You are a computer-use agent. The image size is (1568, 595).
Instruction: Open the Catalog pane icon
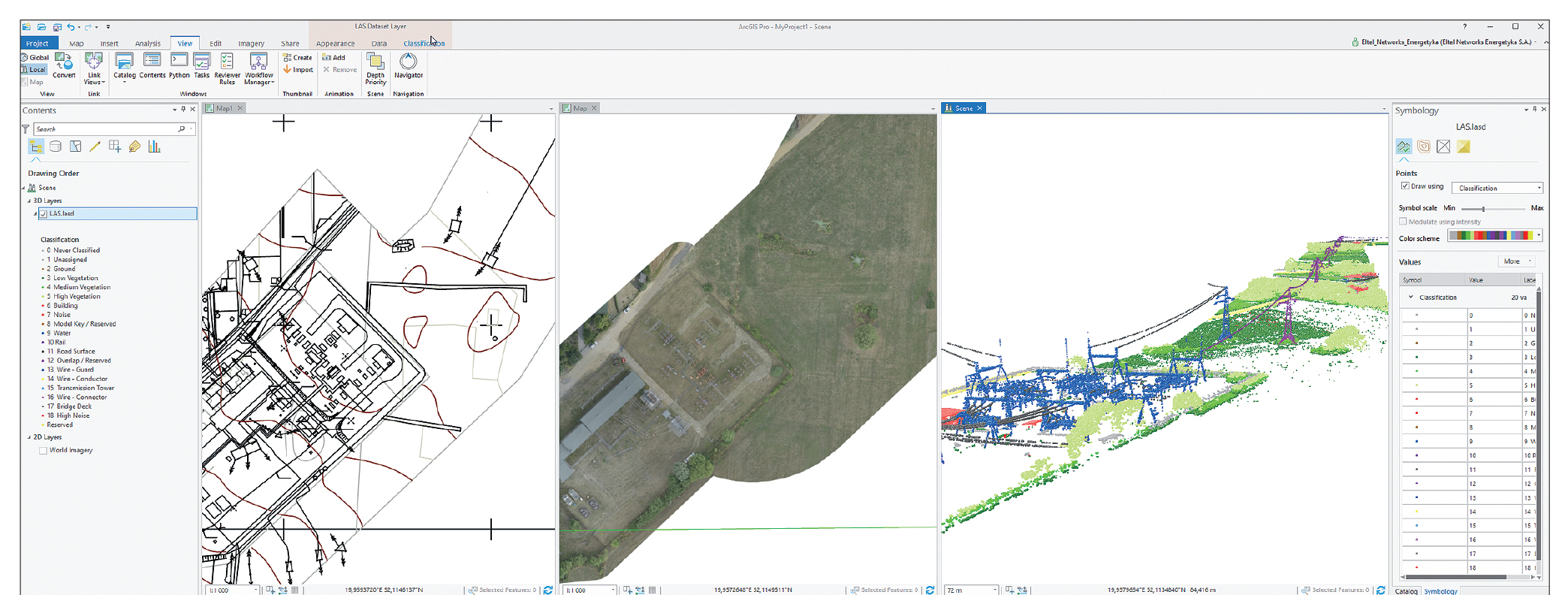pyautogui.click(x=125, y=66)
